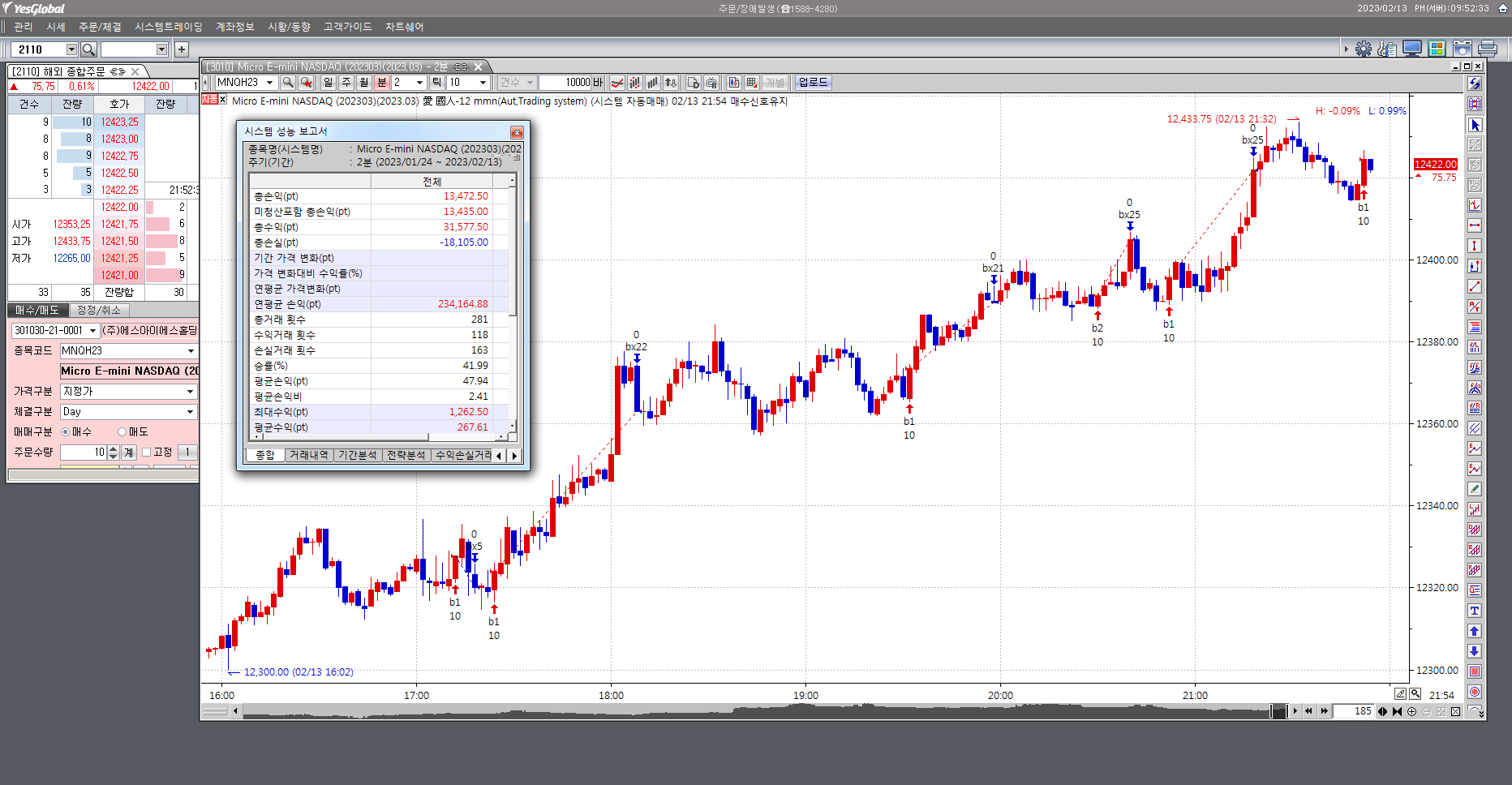This screenshot has width=1512, height=785.
Task: Select the arrow pointer tool in right toolbar
Action: point(1475,125)
